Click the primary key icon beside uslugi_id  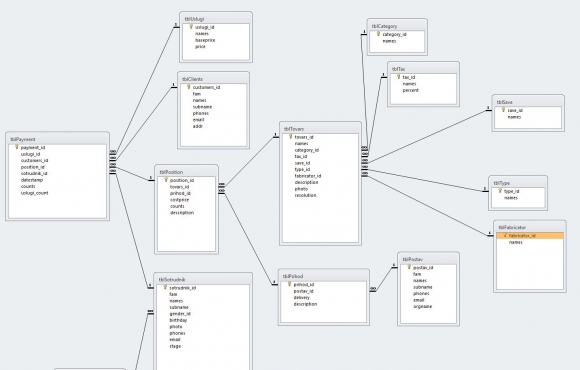click(x=191, y=27)
